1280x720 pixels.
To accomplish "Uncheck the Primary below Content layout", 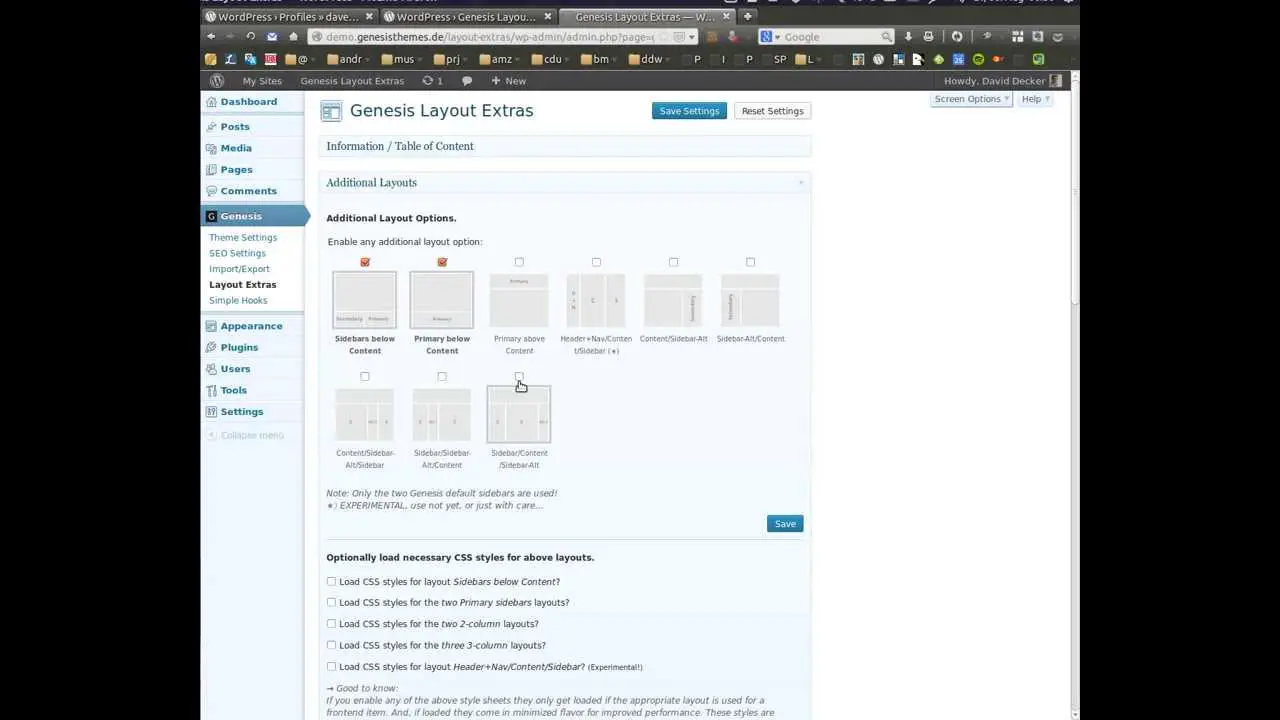I will point(442,262).
